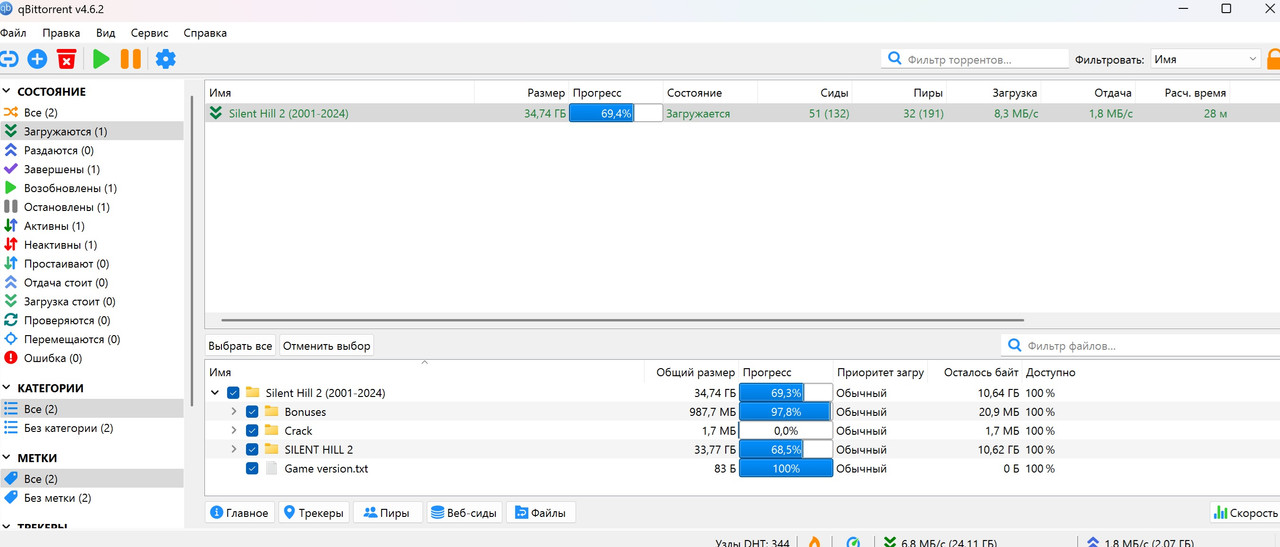The height and width of the screenshot is (547, 1280).
Task: Focus the 'Фильтр торрентов' search field
Action: tap(975, 59)
